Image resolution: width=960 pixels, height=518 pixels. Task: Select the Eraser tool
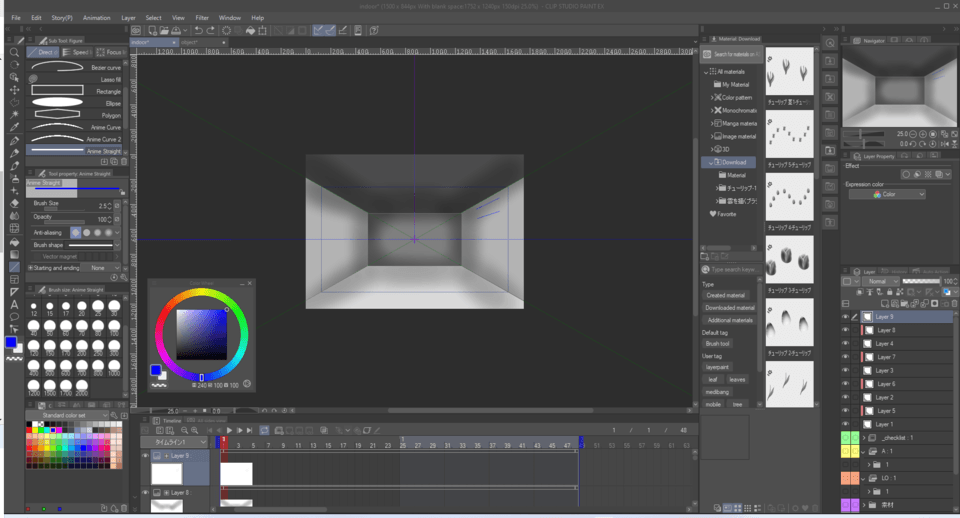pyautogui.click(x=14, y=203)
